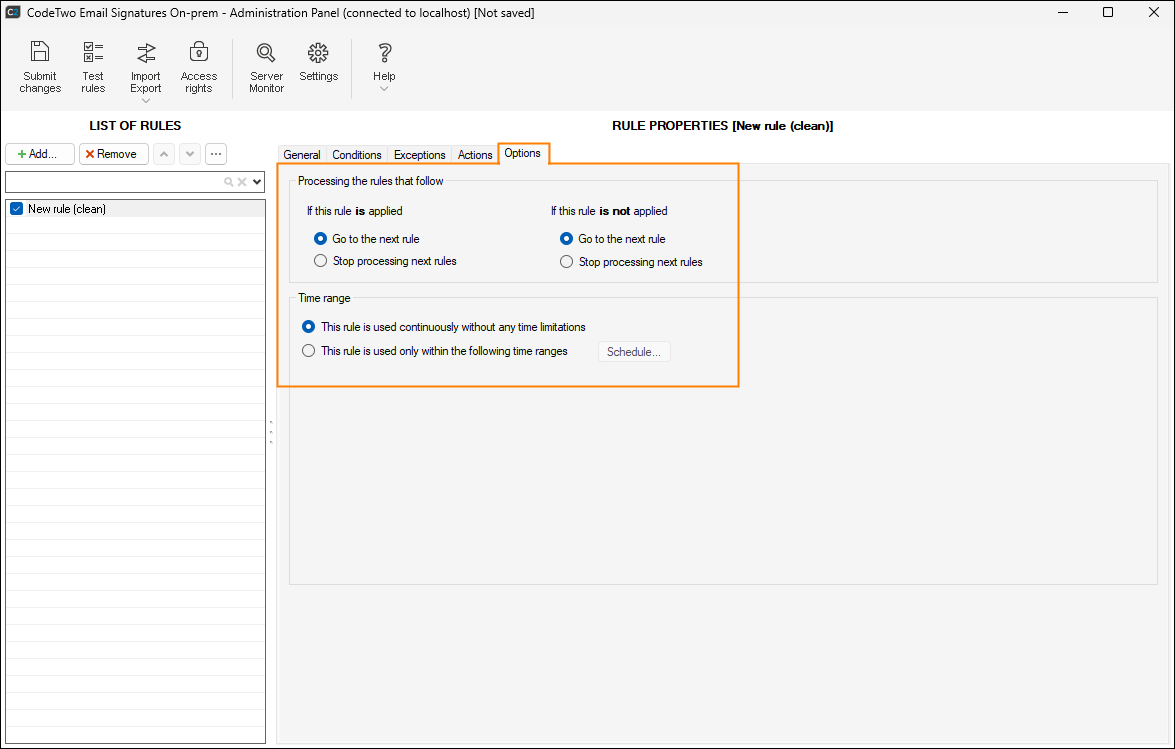Screen dimensions: 1175x749
Task: Expand the Import Export dropdown arrow
Action: pyautogui.click(x=146, y=101)
